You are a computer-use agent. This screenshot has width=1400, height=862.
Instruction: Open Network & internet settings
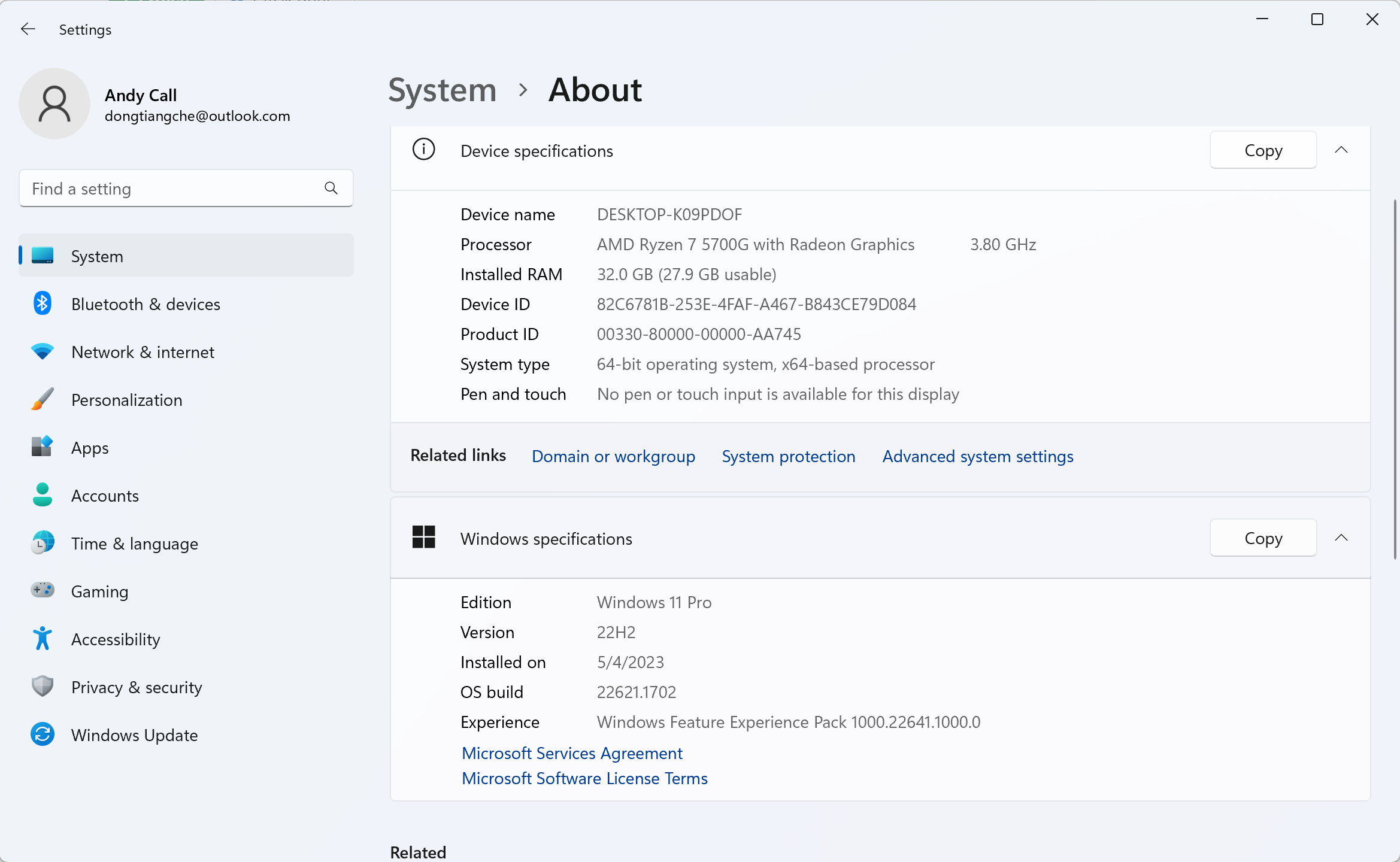click(143, 351)
